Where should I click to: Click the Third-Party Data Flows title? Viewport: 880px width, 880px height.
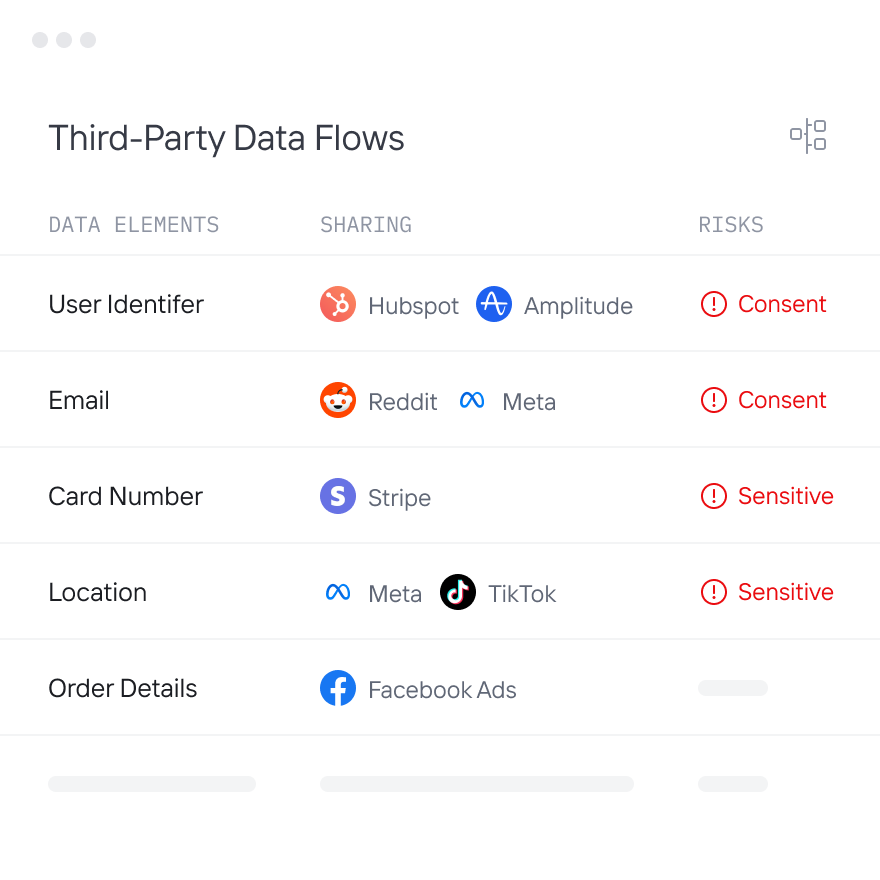coord(227,138)
